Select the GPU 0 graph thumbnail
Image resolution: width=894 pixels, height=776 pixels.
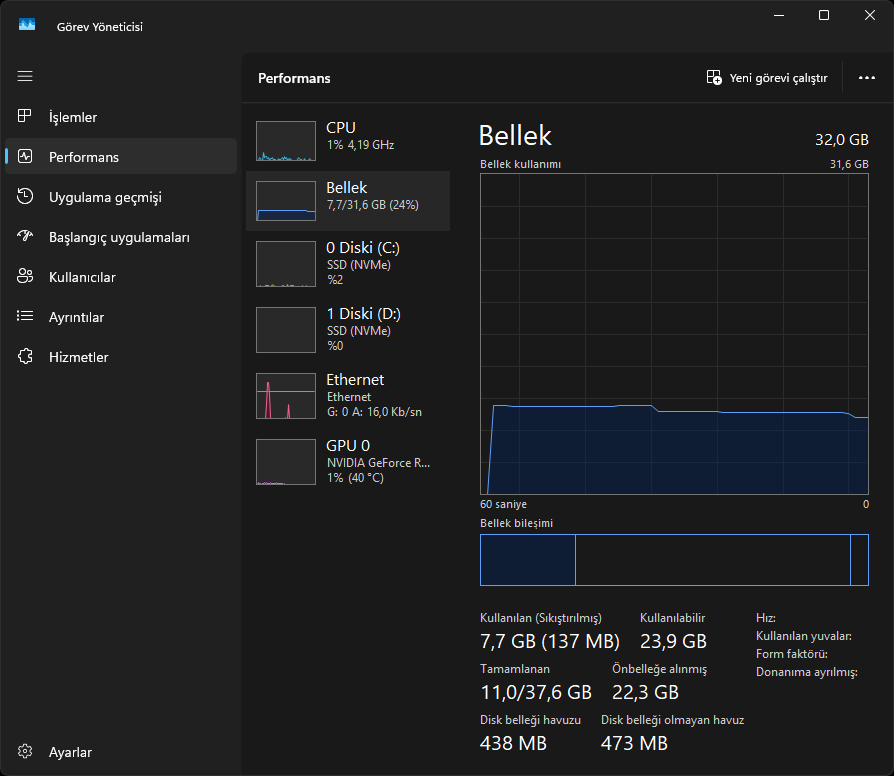click(286, 462)
